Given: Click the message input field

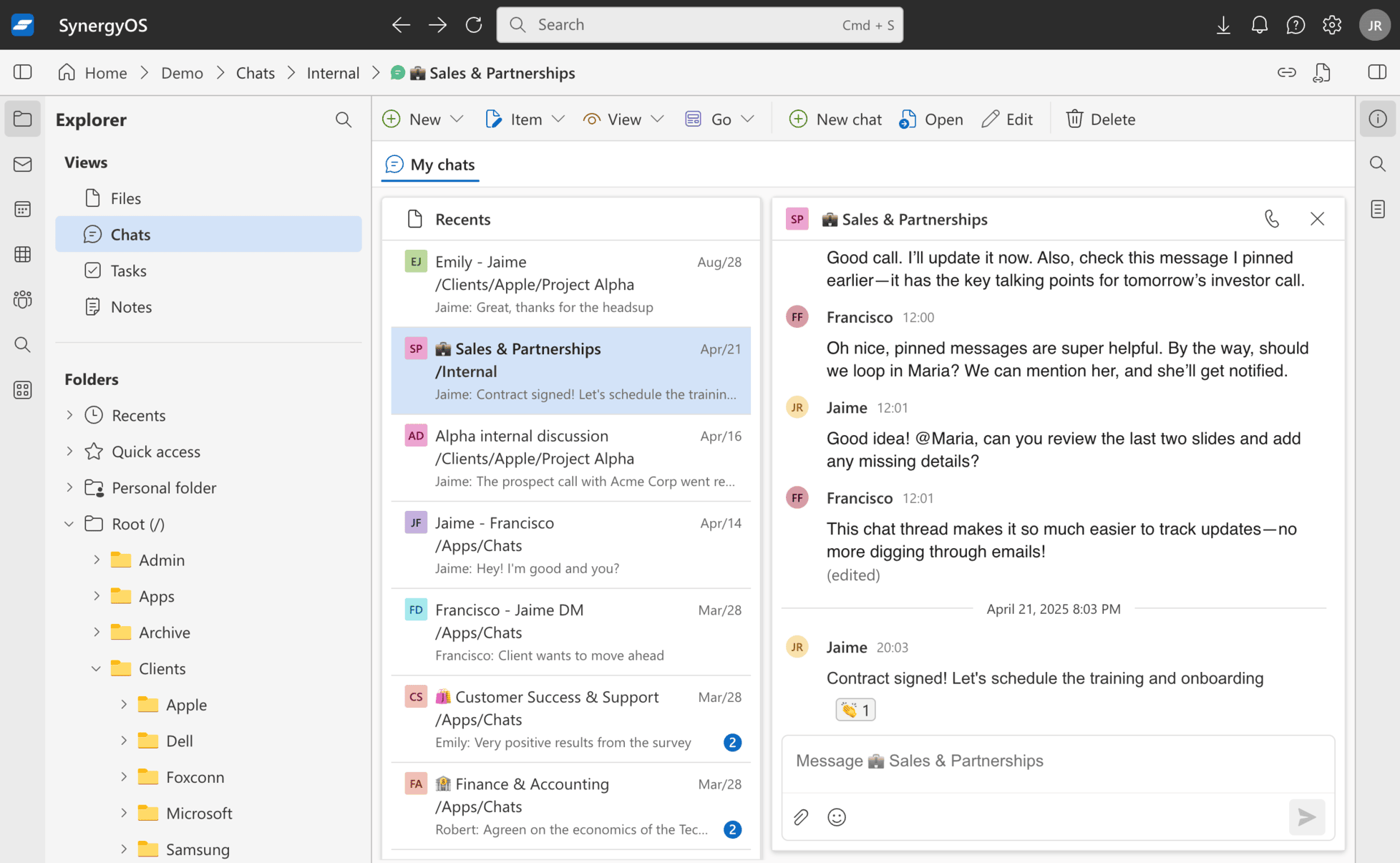Looking at the screenshot, I should 1057,761.
